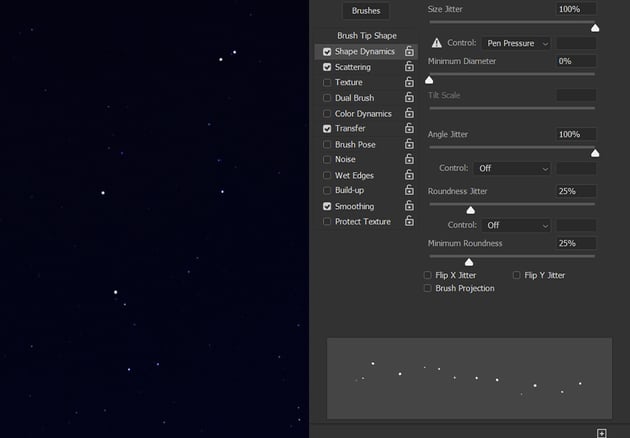630x438 pixels.
Task: Click the brush stroke preview area
Action: (x=469, y=378)
